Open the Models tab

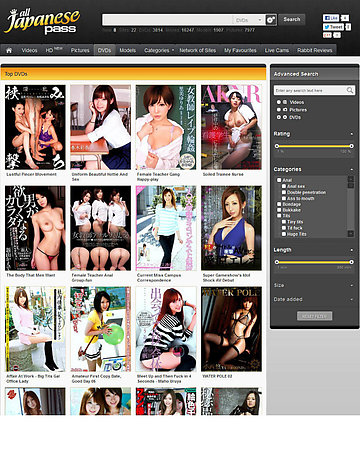click(x=128, y=50)
